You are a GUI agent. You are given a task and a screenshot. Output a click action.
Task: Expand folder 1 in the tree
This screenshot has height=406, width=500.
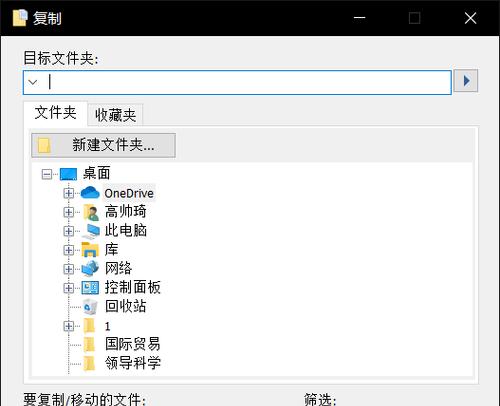click(69, 326)
